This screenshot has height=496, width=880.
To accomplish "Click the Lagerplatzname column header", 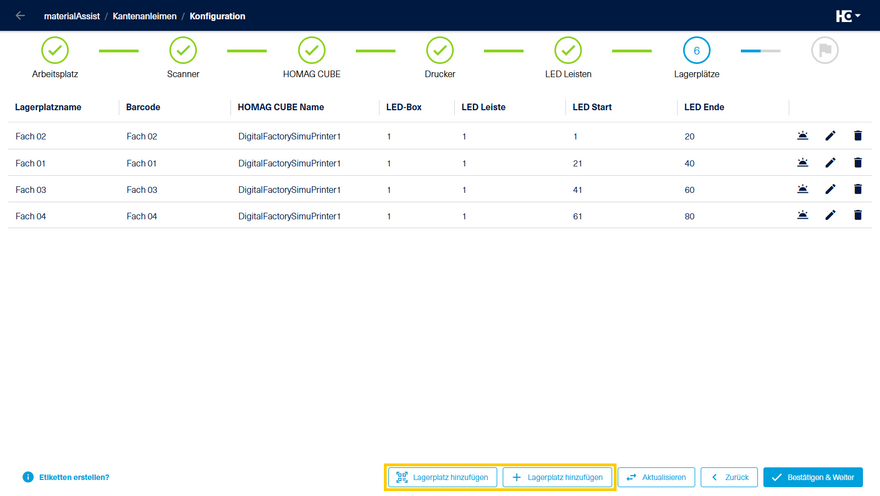I will click(x=48, y=107).
